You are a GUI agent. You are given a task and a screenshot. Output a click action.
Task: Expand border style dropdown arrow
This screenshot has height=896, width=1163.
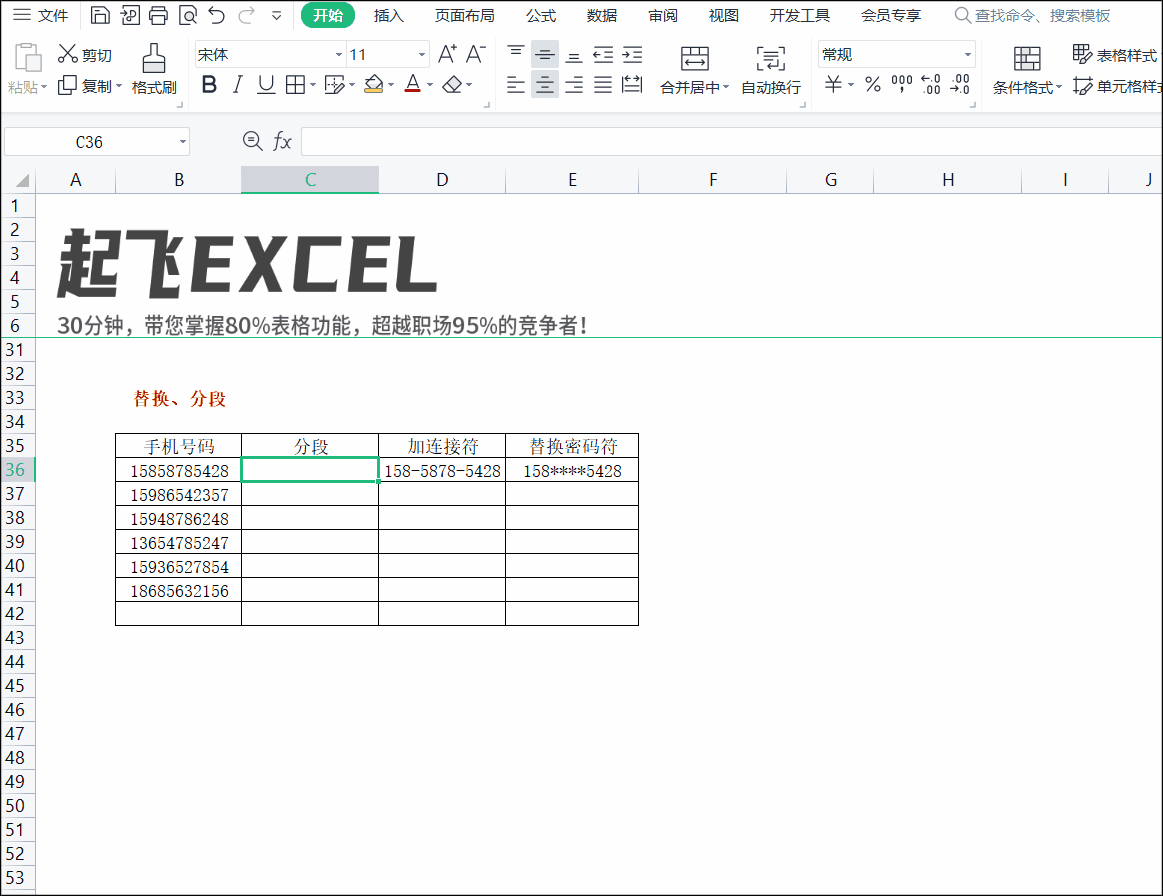pos(313,85)
